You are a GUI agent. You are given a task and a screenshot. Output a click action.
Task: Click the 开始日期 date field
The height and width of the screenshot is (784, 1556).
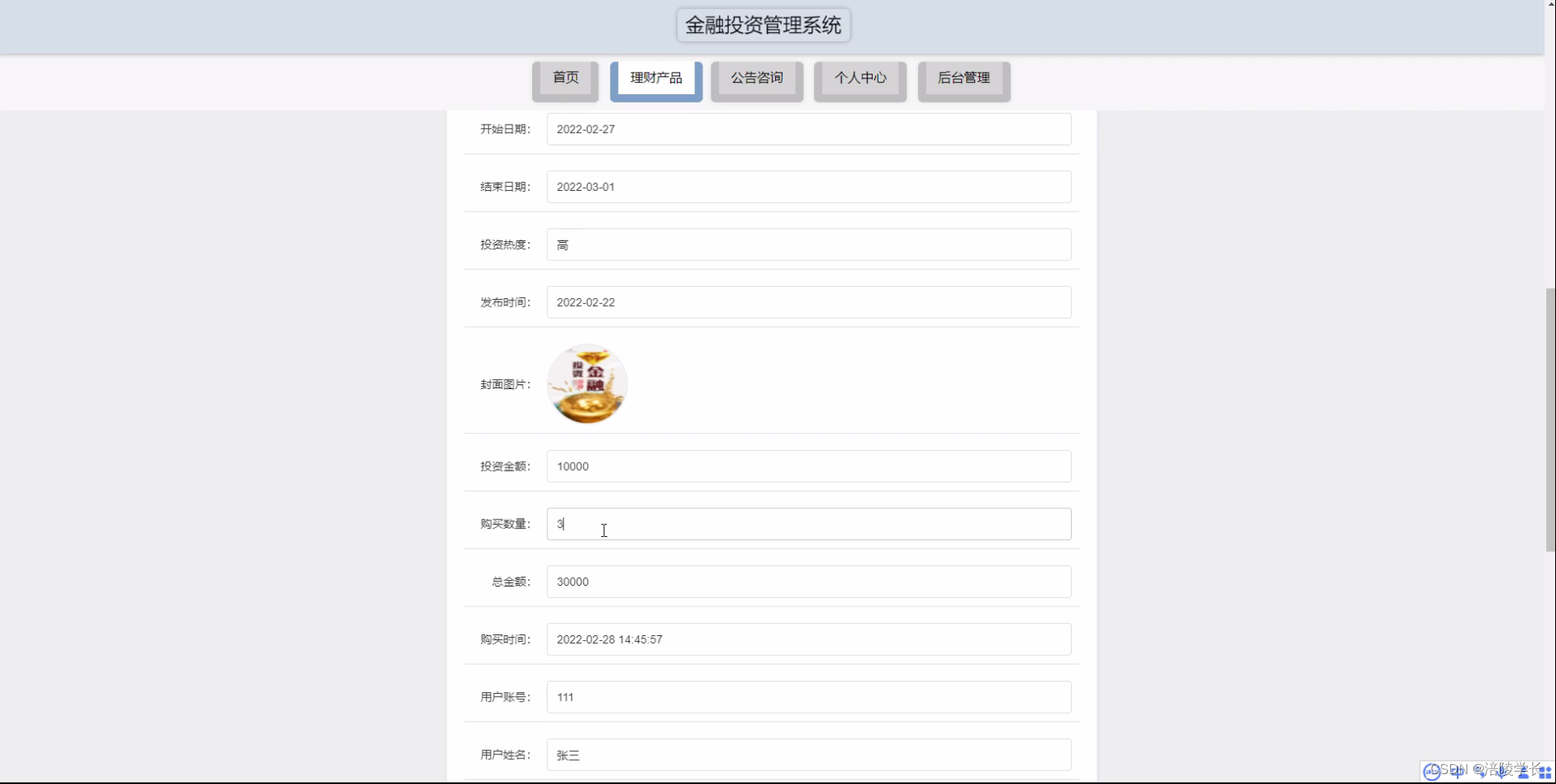pos(808,129)
